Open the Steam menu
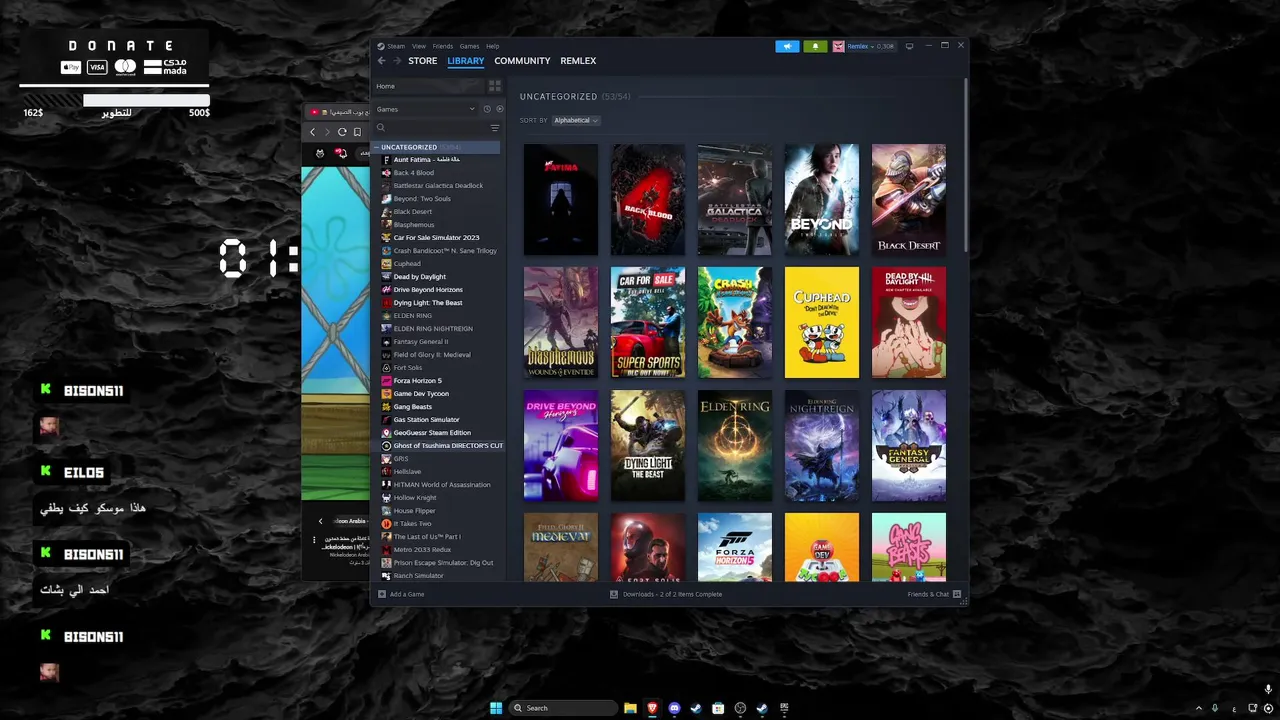 pos(396,46)
